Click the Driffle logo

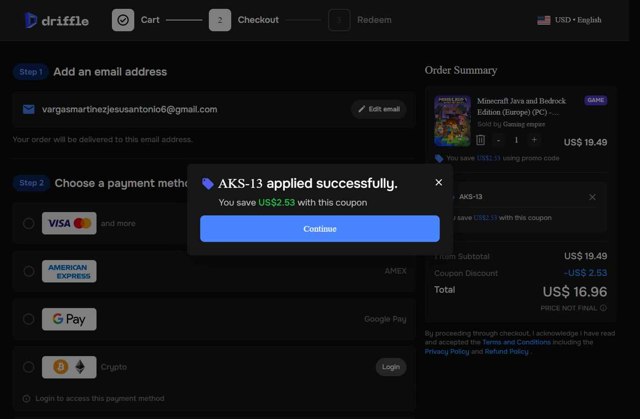56,20
